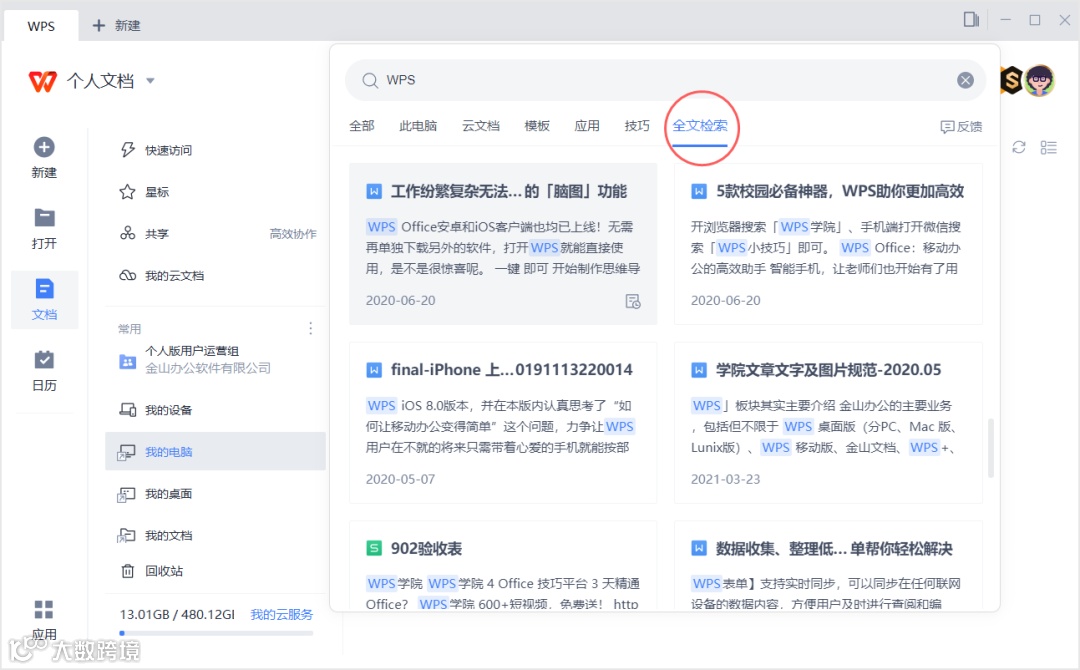This screenshot has height=670, width=1080.
Task: Switch to the 全部 search tab
Action: click(362, 126)
